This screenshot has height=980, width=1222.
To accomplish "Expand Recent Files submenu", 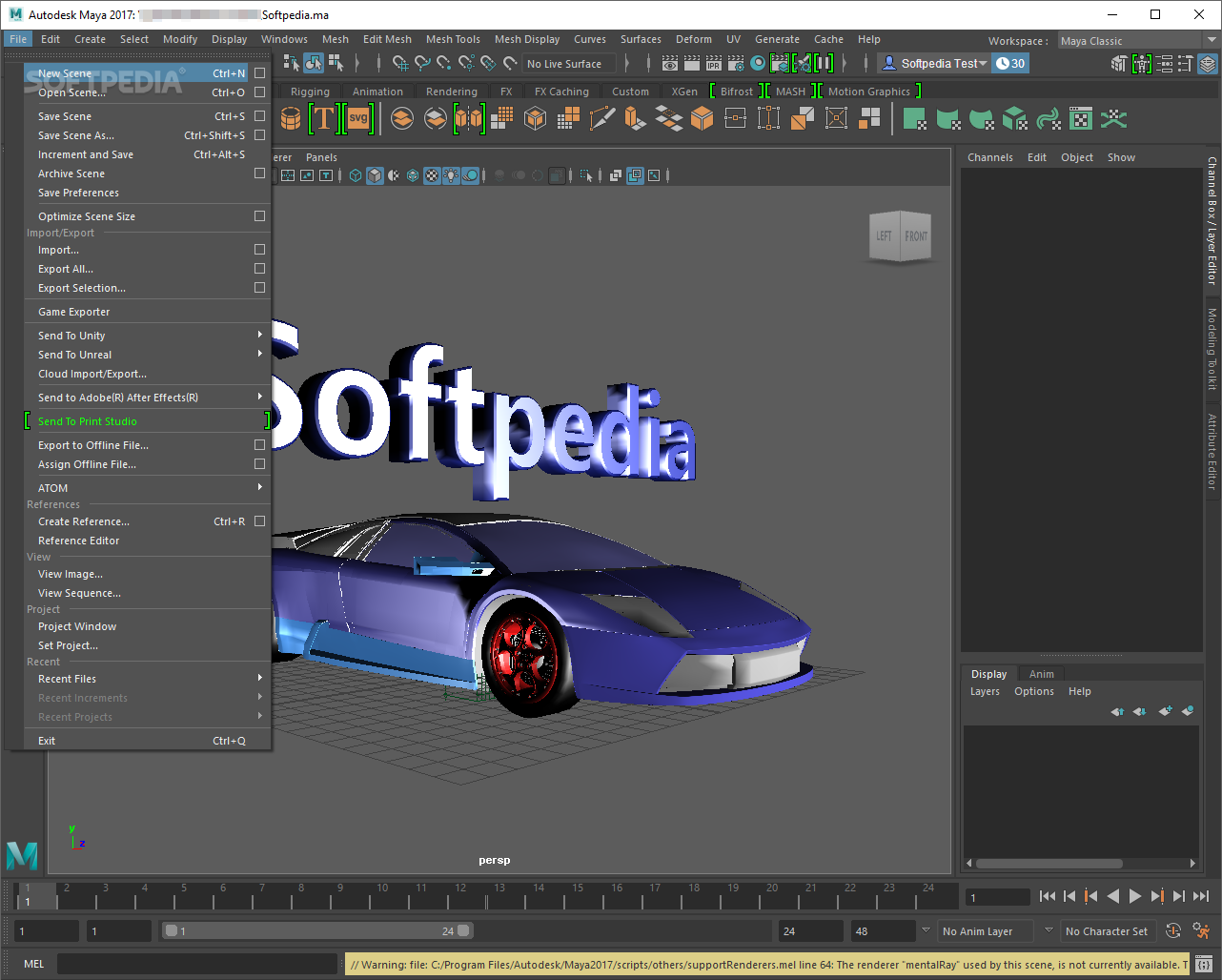I will pyautogui.click(x=259, y=678).
